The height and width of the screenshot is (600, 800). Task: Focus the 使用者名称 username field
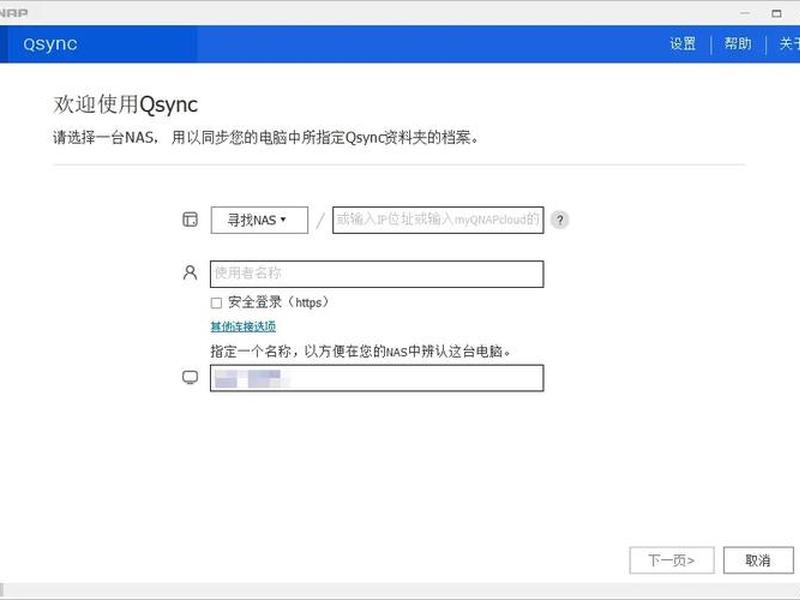click(x=377, y=274)
